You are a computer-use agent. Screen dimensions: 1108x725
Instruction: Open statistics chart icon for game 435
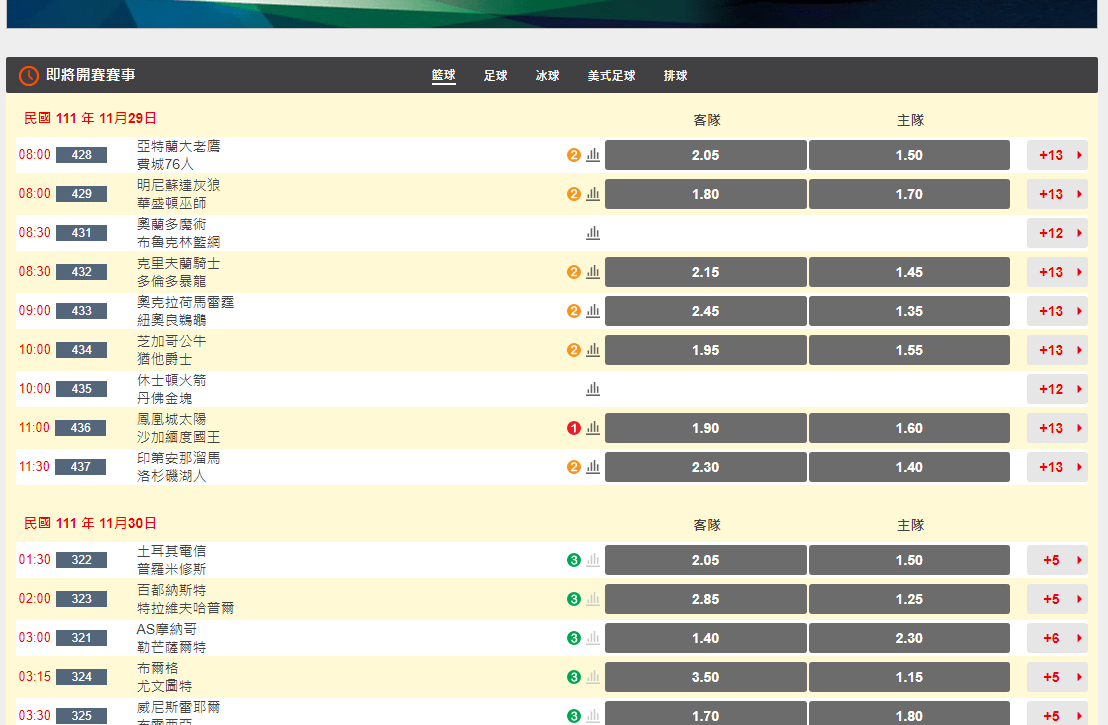point(593,389)
